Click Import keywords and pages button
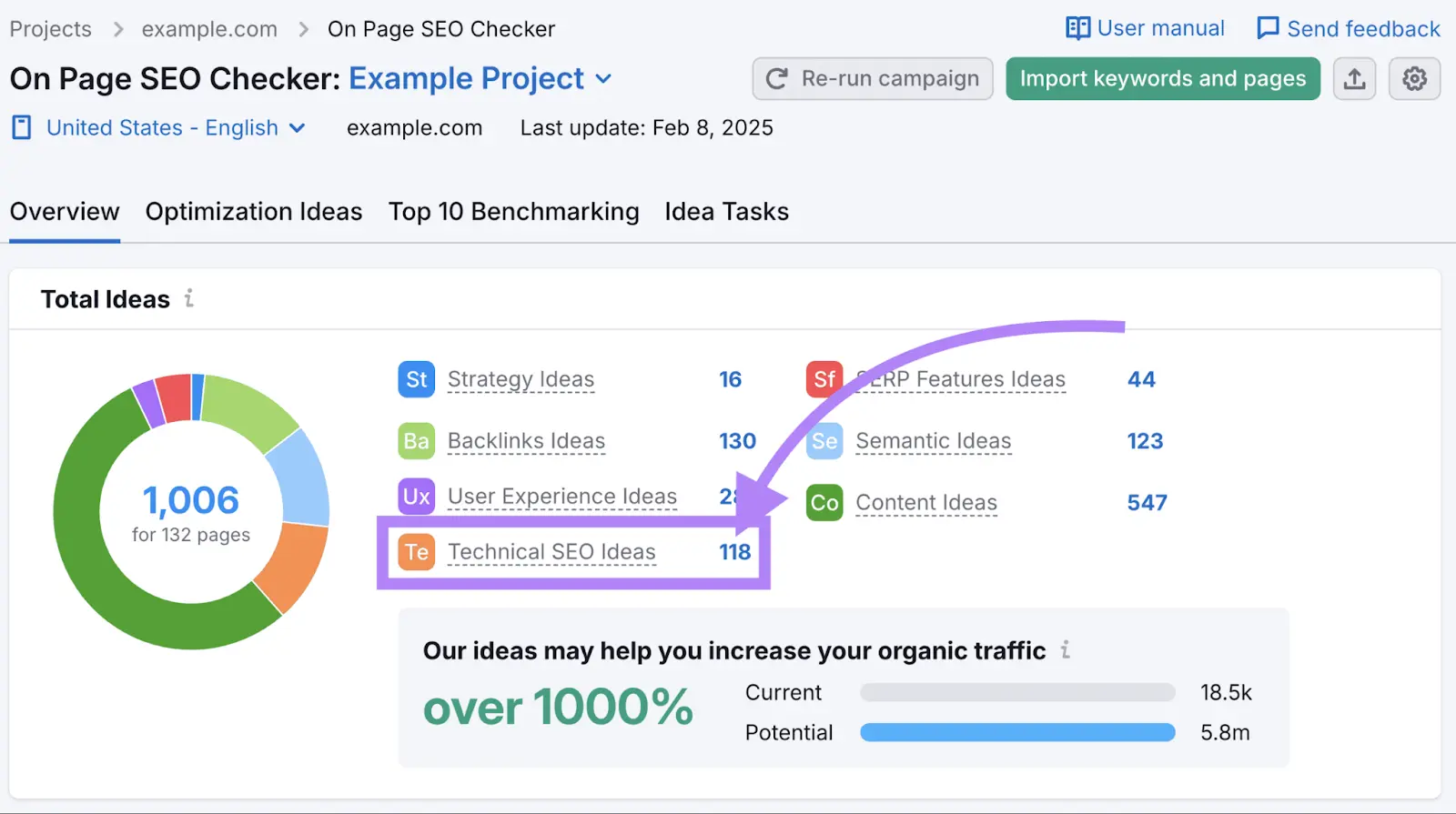 (1162, 79)
